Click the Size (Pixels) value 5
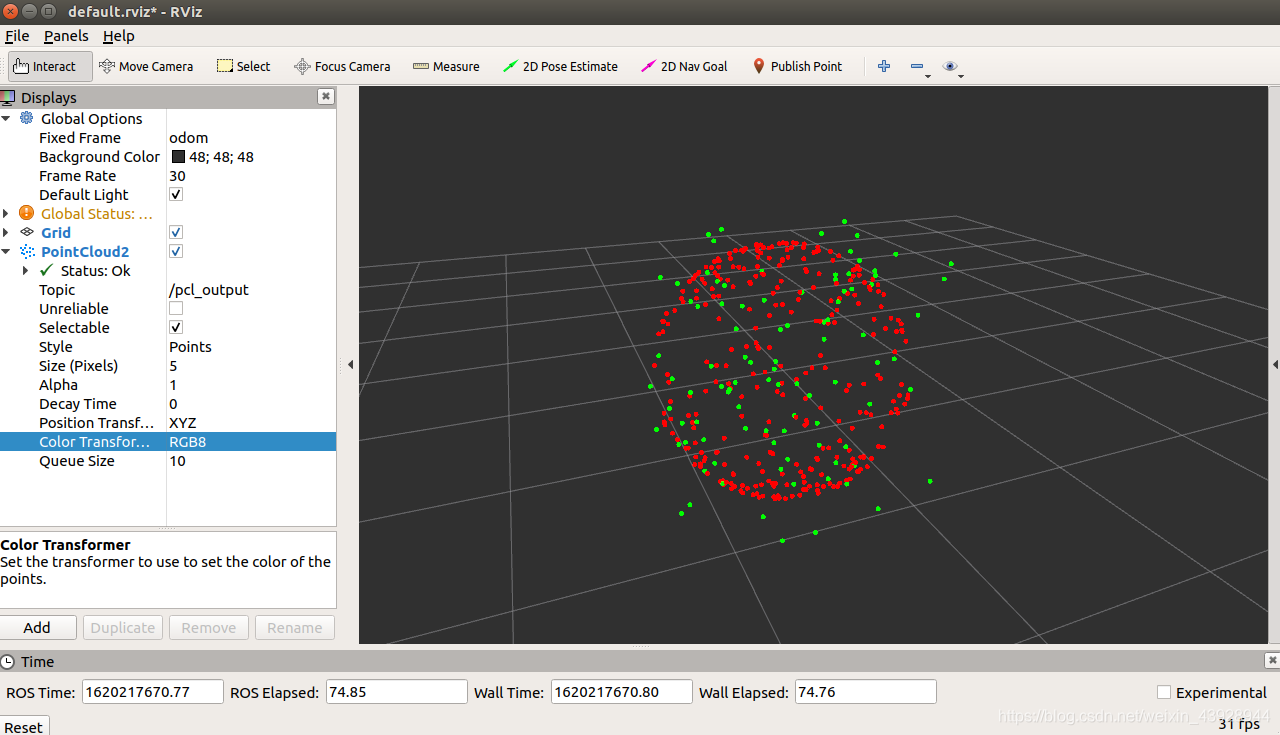Screen dimensions: 1280x735 click(x=251, y=365)
